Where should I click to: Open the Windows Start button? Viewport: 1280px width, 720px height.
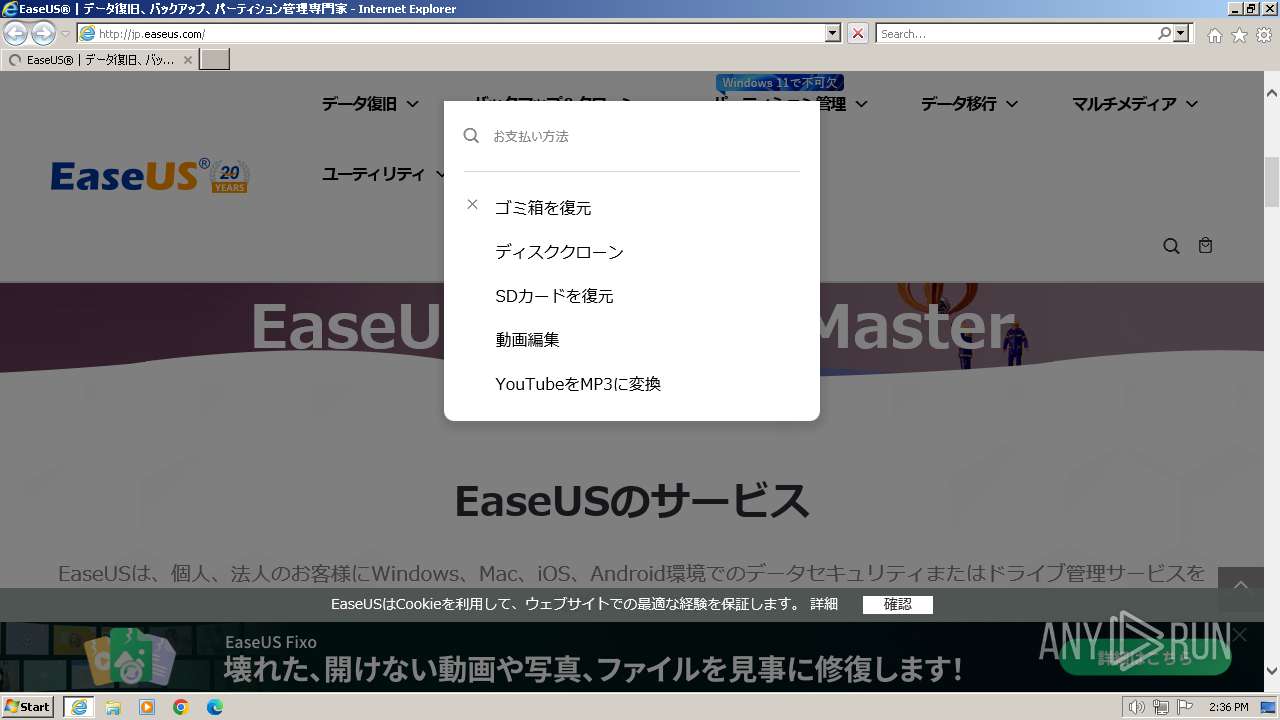point(28,706)
